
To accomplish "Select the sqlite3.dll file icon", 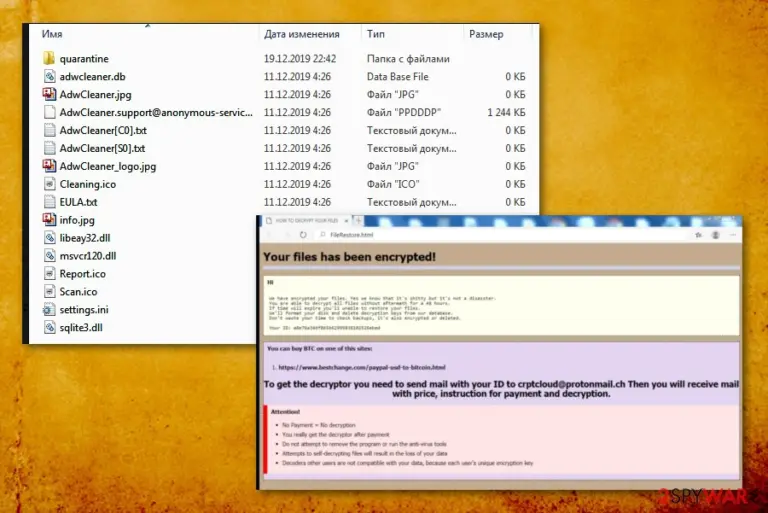I will tap(49, 327).
